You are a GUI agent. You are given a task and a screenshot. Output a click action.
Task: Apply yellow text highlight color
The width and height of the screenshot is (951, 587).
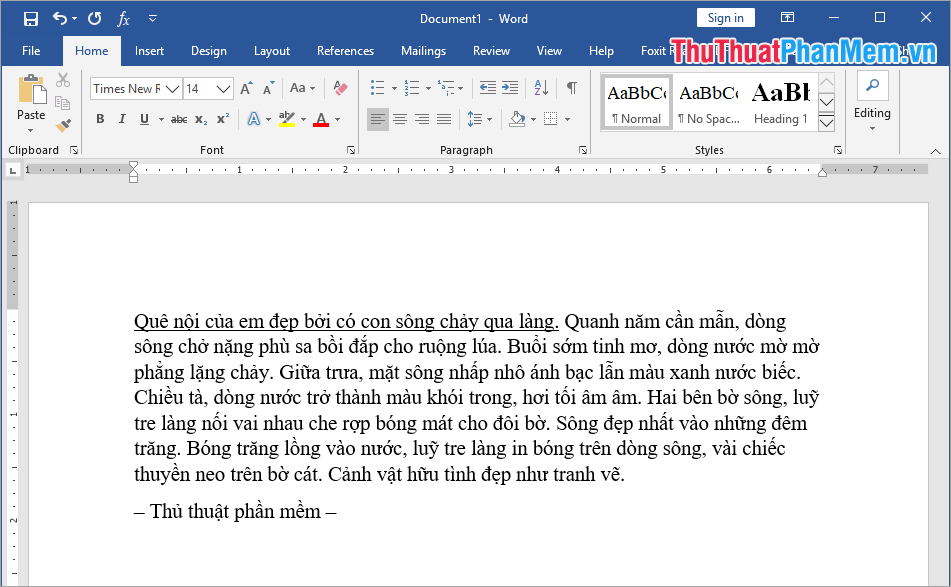click(287, 119)
